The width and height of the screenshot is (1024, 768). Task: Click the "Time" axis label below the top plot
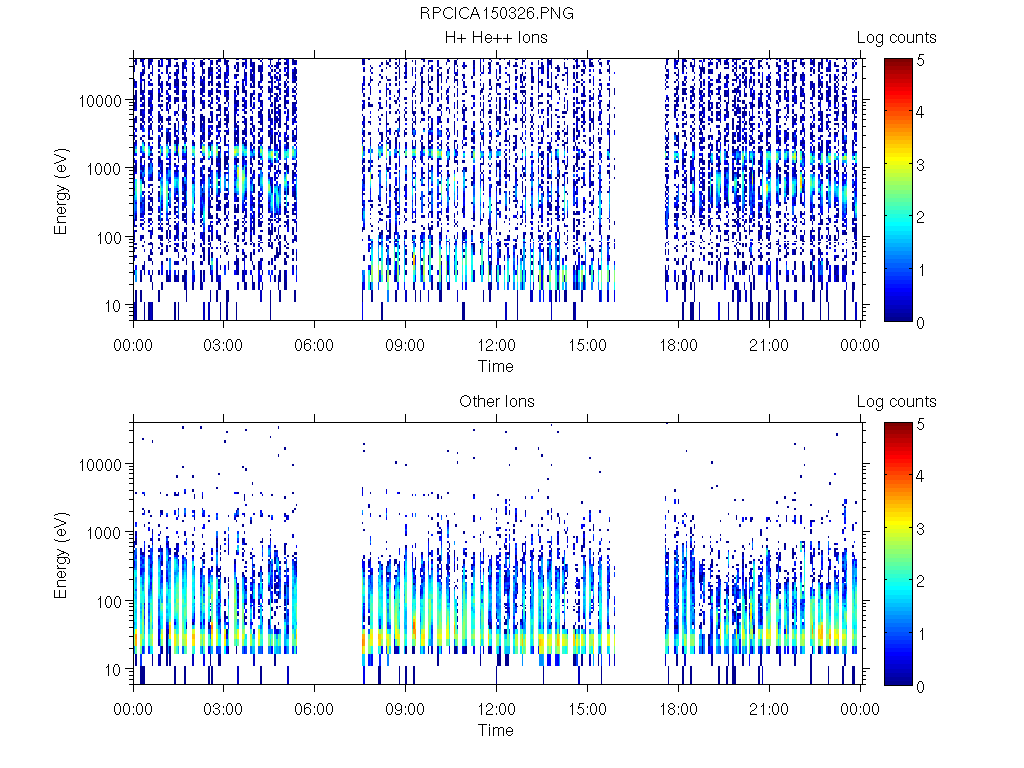point(496,366)
